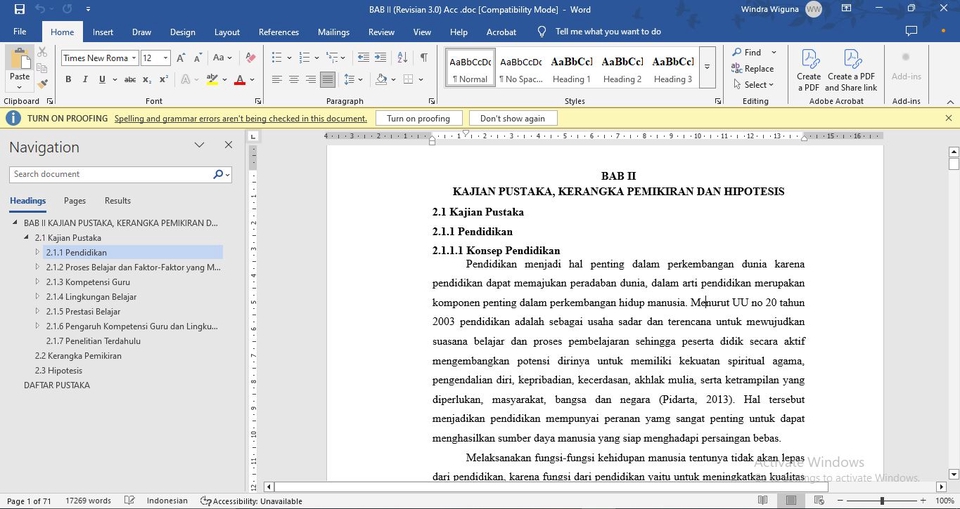Toggle Print Layout view in status bar
The height and width of the screenshot is (509, 960).
click(x=791, y=500)
